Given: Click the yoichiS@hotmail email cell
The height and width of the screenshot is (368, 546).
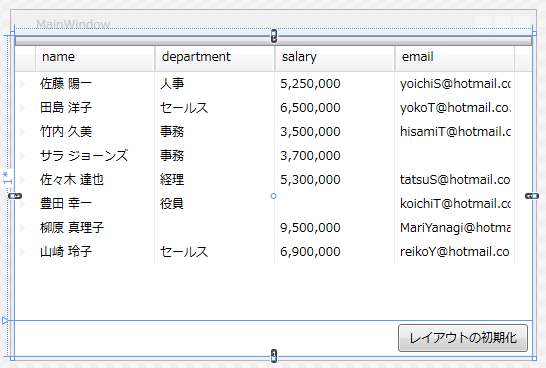Looking at the screenshot, I should pyautogui.click(x=455, y=84).
